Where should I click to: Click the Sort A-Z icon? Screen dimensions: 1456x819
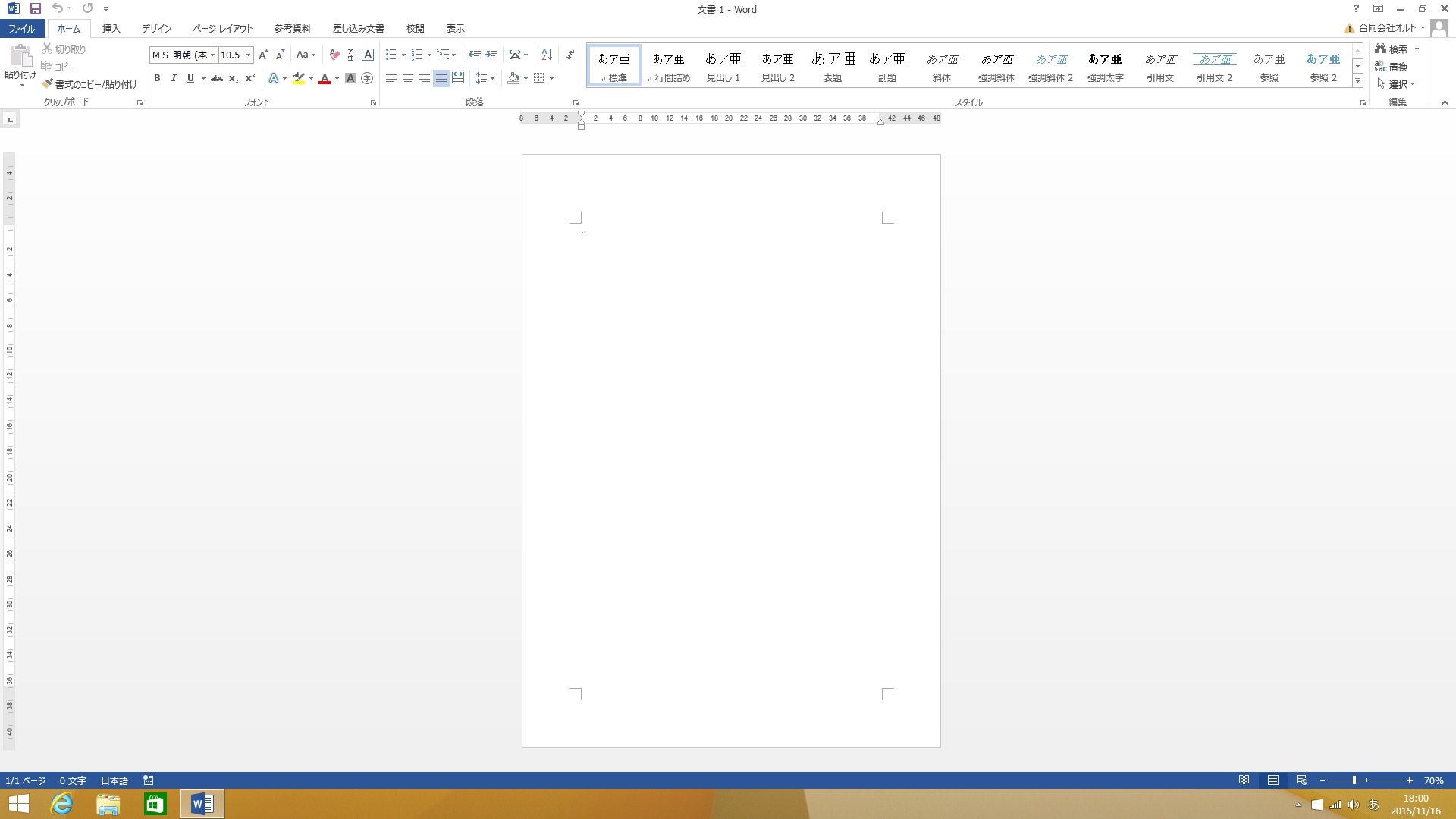pyautogui.click(x=547, y=55)
